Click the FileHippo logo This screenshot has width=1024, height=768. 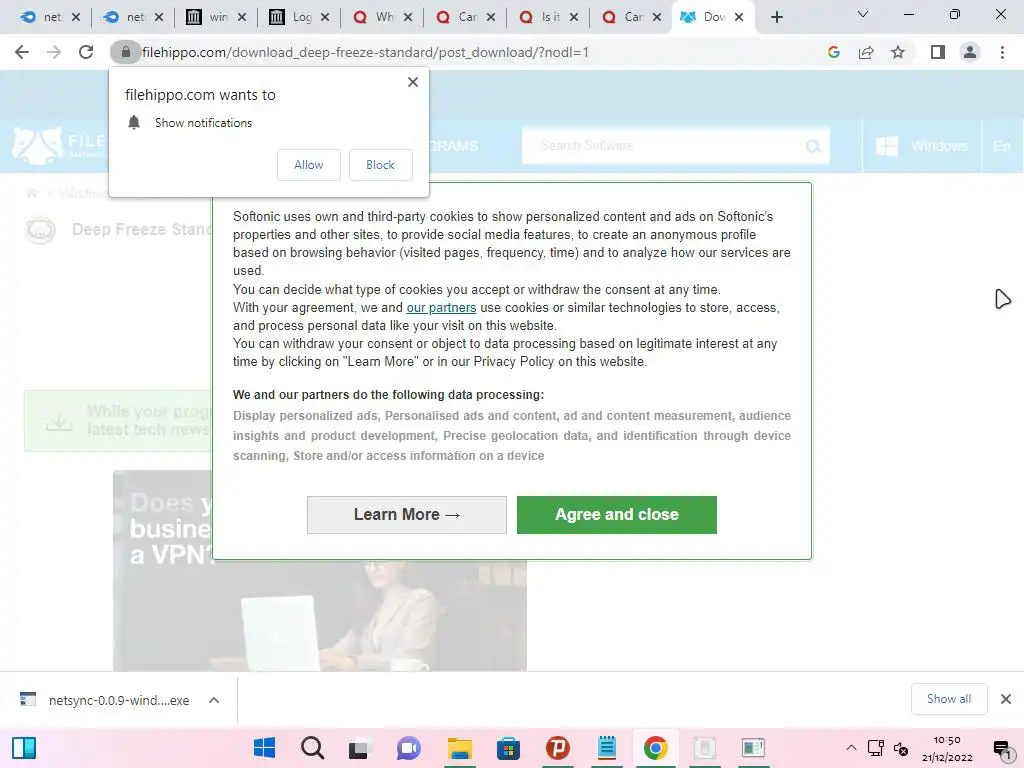[59, 145]
